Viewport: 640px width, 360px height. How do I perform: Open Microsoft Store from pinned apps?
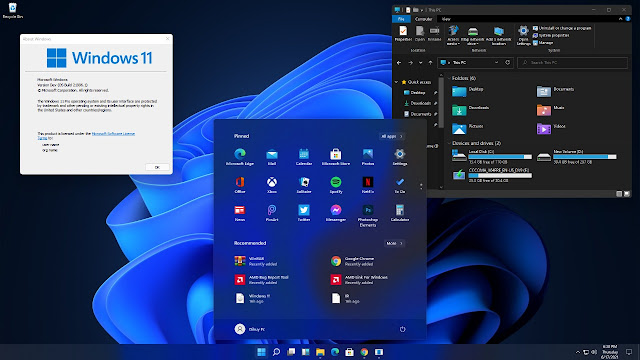pos(336,157)
